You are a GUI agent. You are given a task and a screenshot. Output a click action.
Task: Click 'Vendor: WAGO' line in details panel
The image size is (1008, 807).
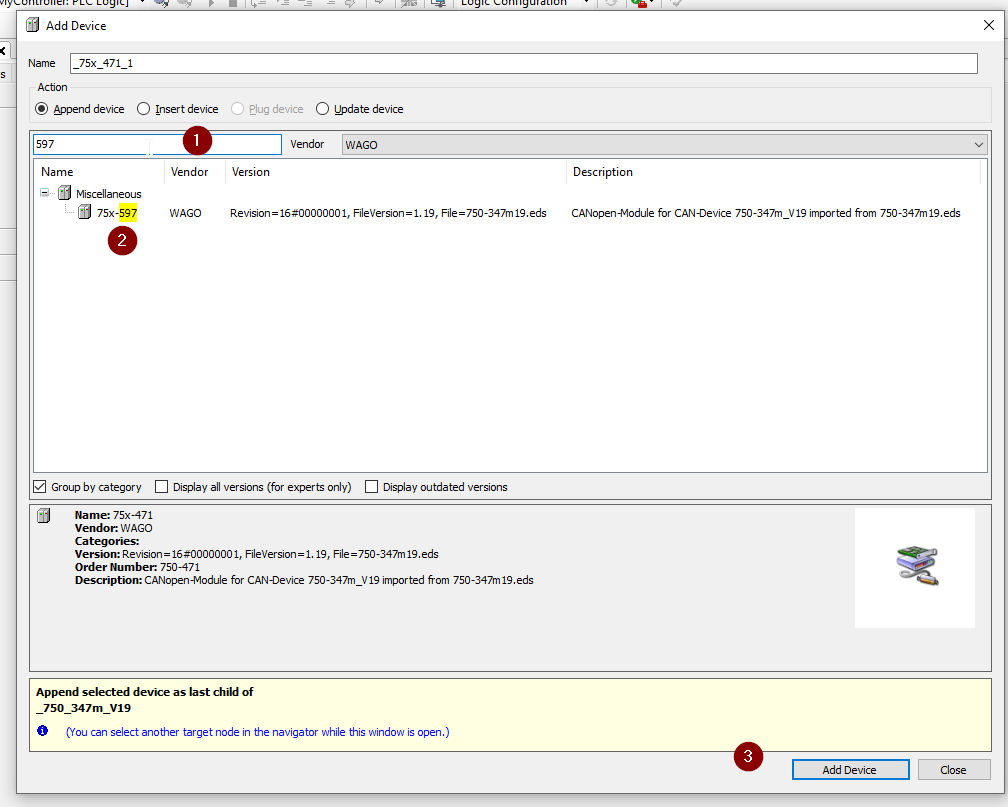click(x=113, y=528)
